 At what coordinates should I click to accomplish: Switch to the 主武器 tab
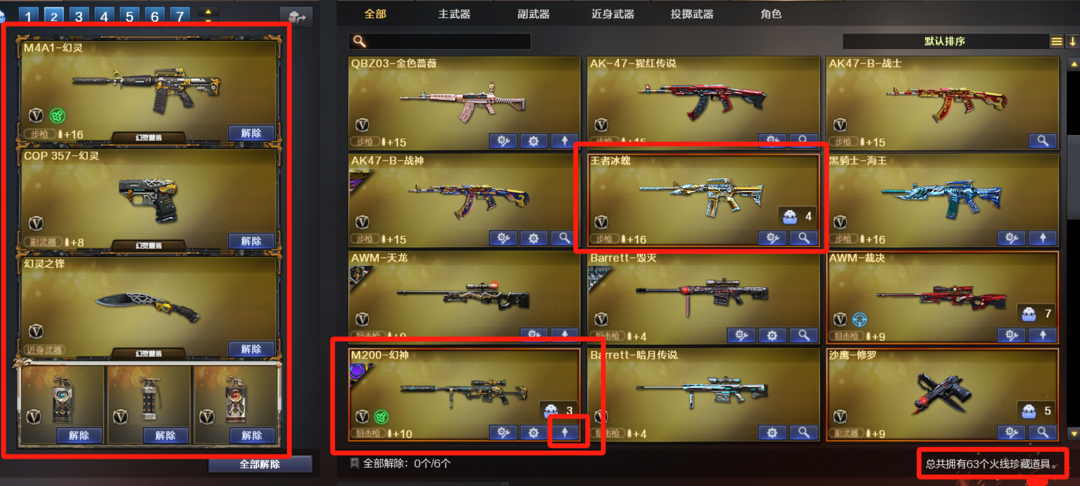point(454,14)
